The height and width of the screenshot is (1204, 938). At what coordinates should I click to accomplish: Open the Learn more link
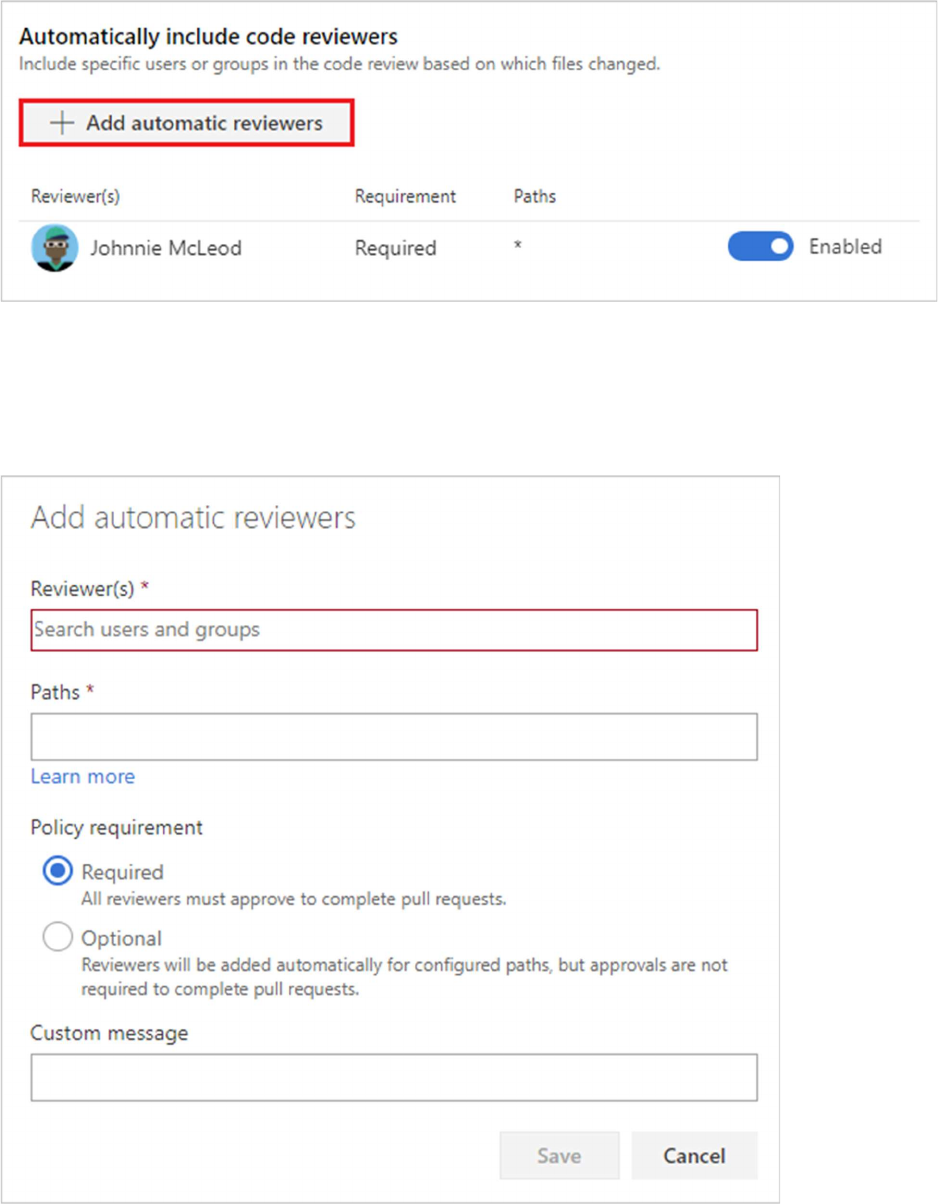83,776
